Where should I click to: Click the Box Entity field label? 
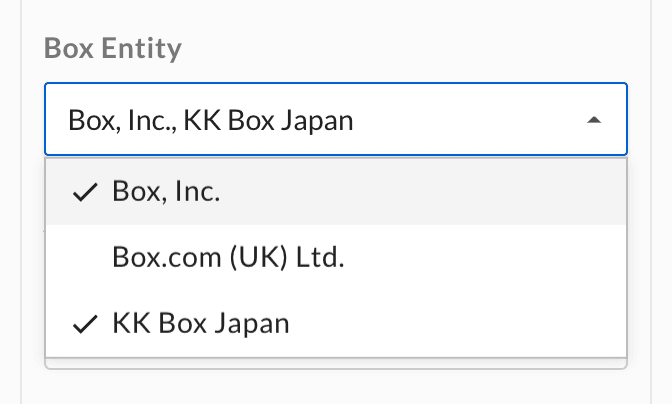113,48
